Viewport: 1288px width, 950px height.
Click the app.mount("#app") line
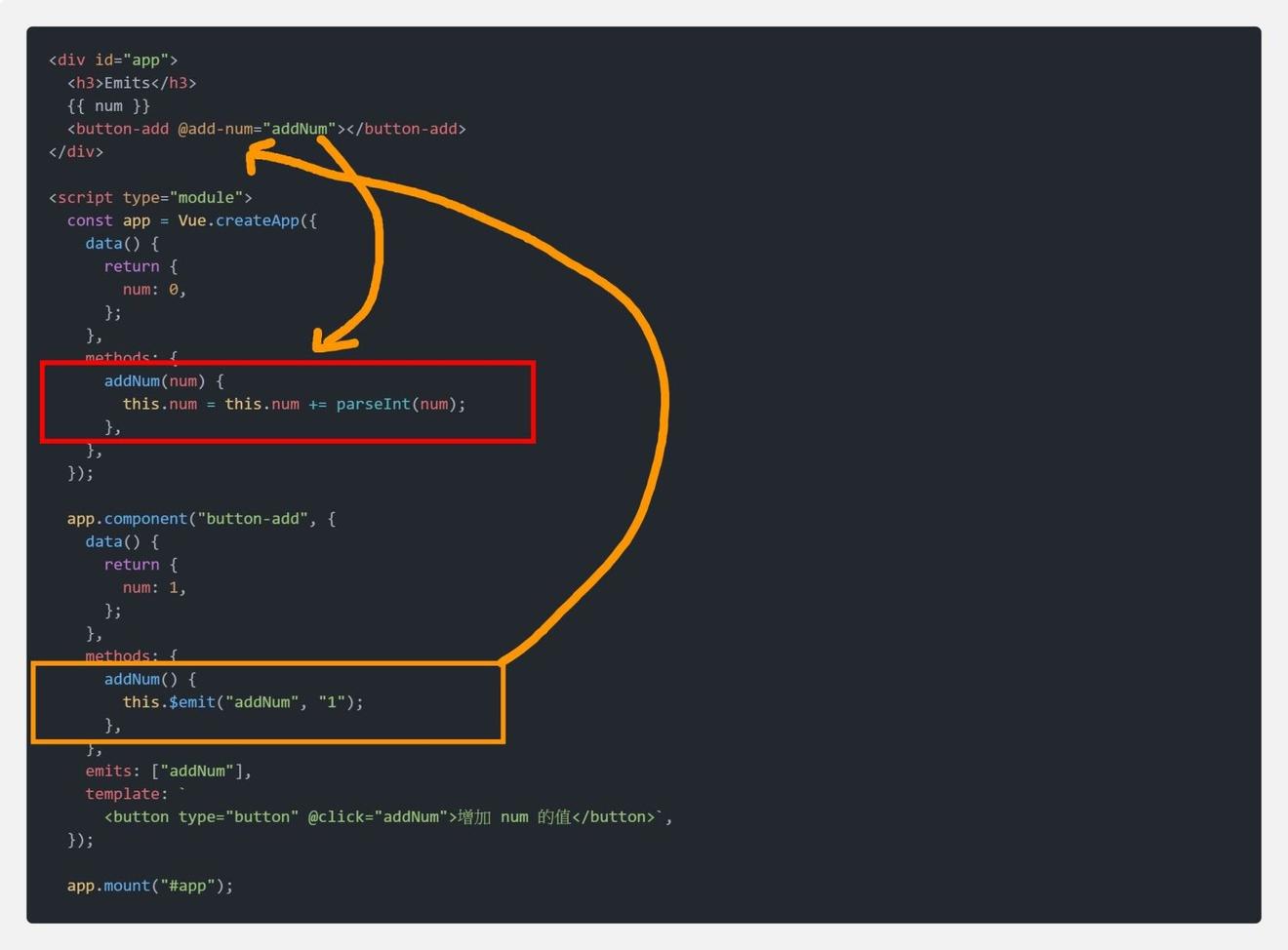click(x=149, y=886)
